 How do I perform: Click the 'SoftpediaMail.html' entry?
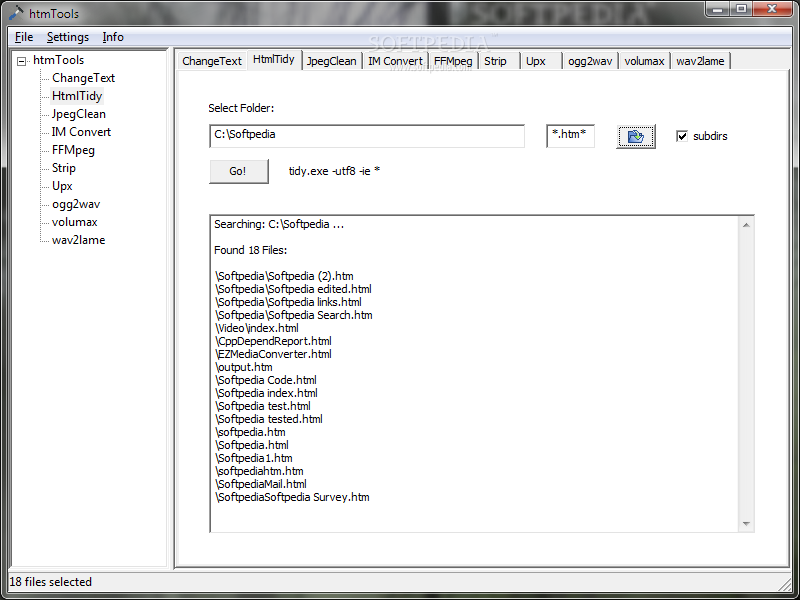(x=261, y=484)
